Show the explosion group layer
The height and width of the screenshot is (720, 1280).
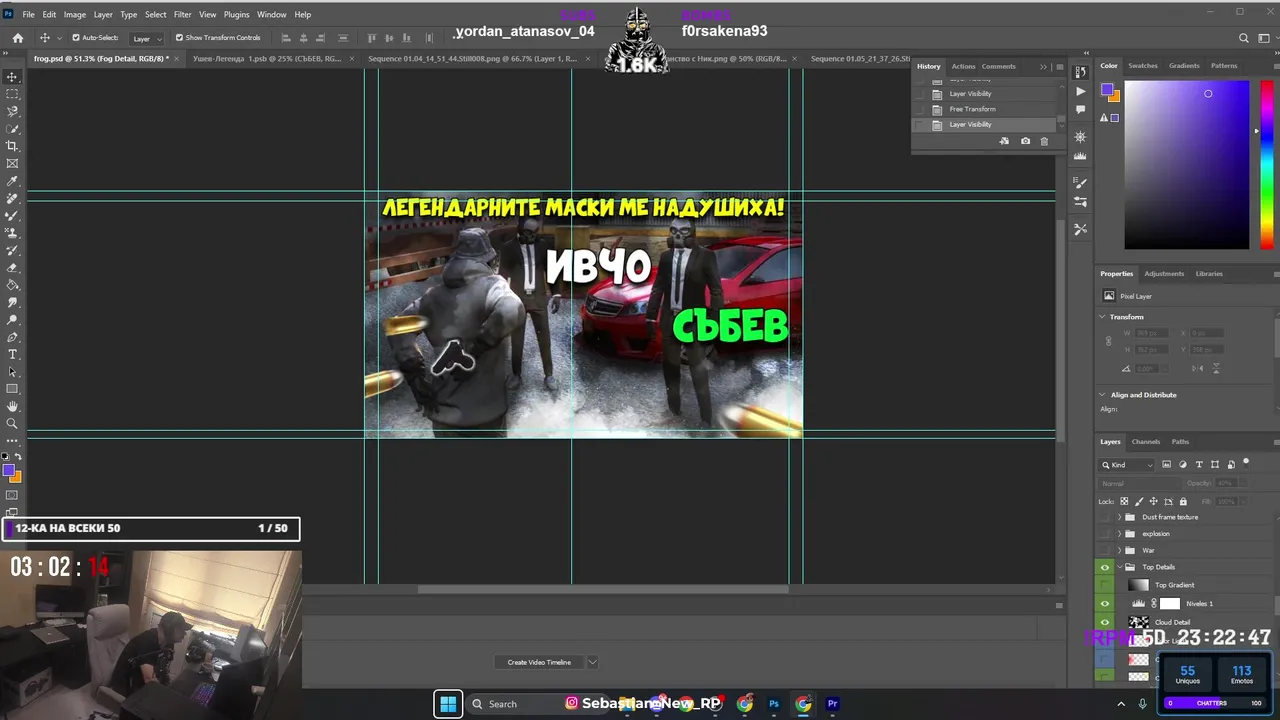point(1105,534)
